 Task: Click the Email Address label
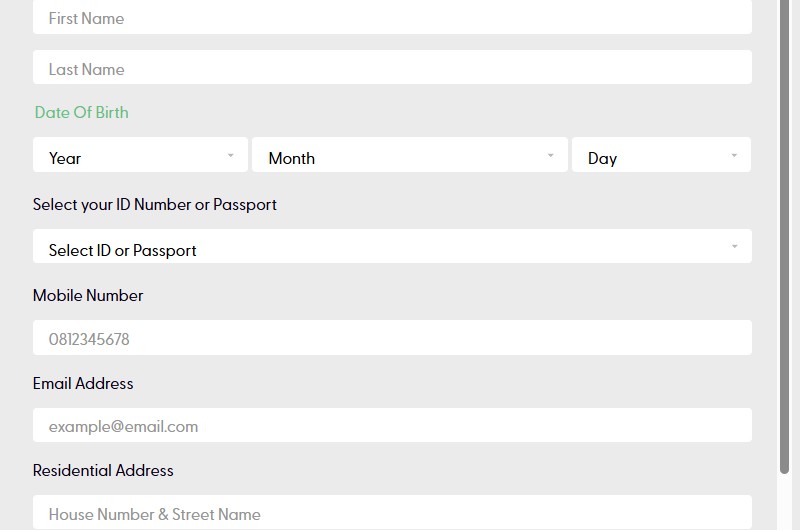pyautogui.click(x=83, y=383)
